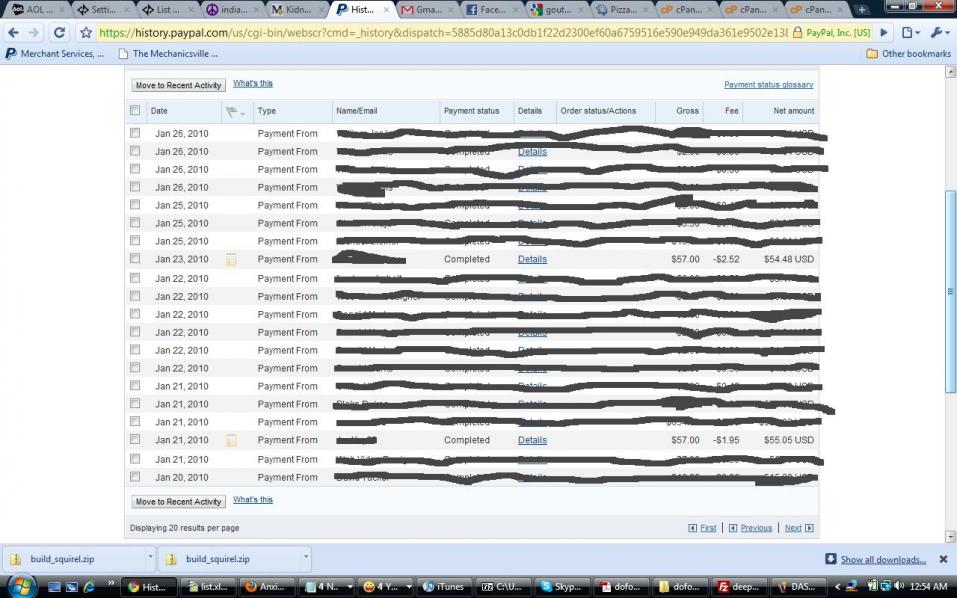Click the Go arrow beside address bar
This screenshot has width=957, height=598.
pyautogui.click(x=883, y=32)
